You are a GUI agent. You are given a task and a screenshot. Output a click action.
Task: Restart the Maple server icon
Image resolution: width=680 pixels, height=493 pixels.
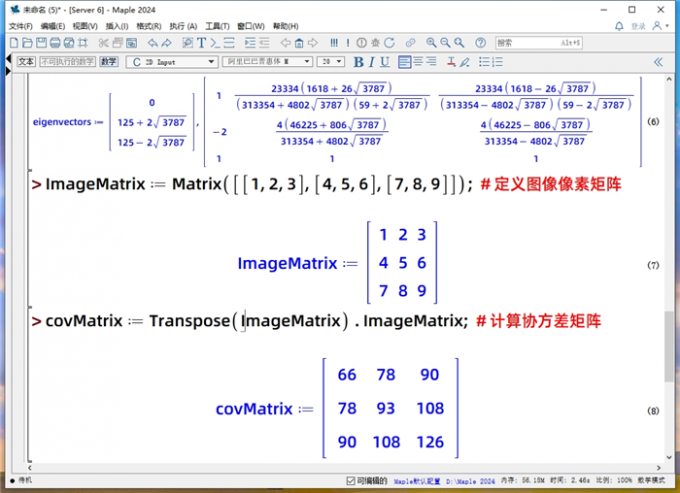click(x=389, y=42)
